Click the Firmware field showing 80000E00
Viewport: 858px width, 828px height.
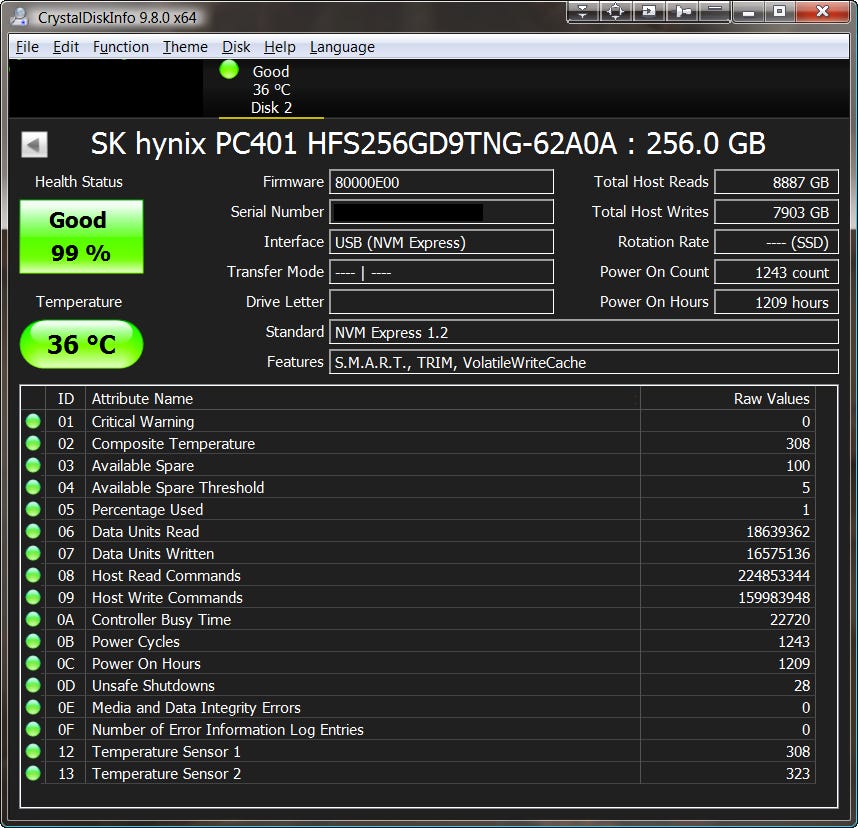[441, 182]
